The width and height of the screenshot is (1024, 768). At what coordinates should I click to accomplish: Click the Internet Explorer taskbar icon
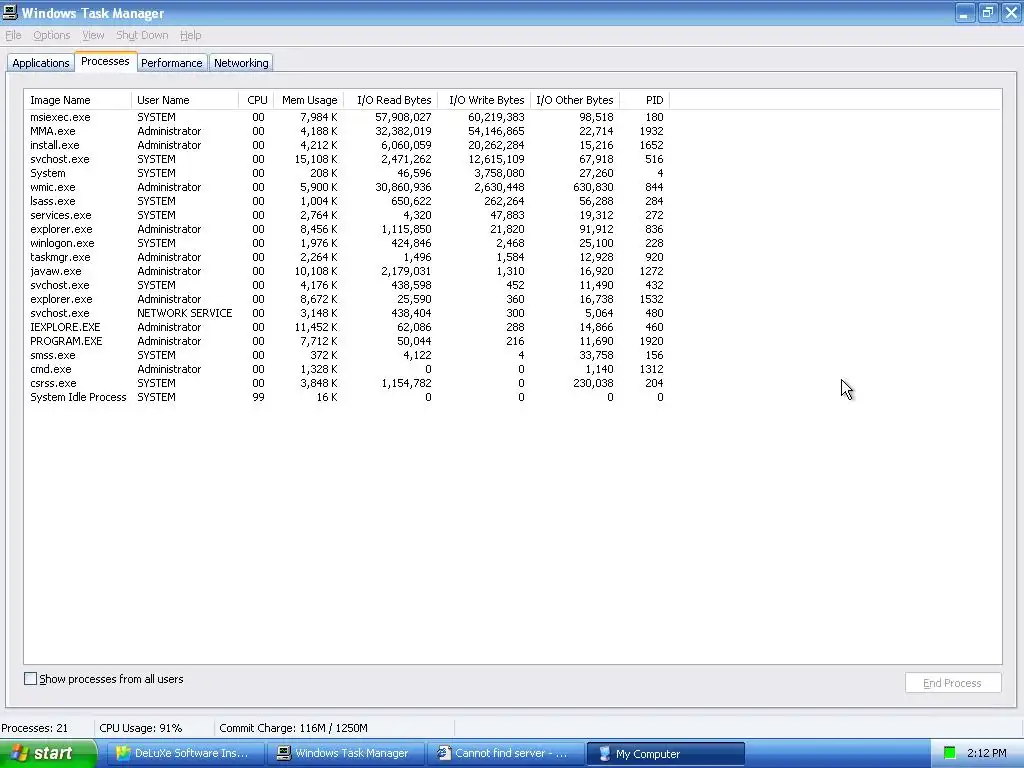pyautogui.click(x=444, y=753)
